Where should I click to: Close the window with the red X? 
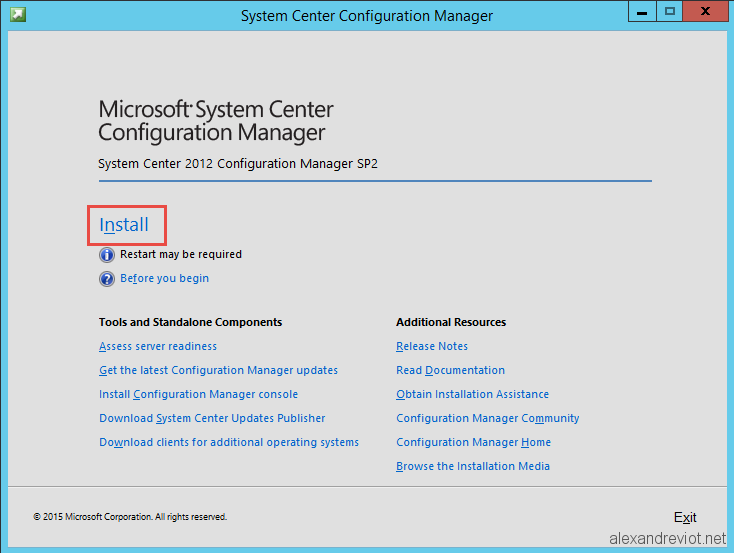pos(705,12)
